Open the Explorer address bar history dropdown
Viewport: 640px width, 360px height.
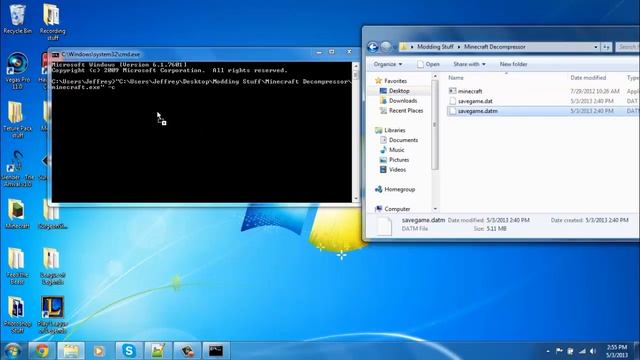[x=596, y=47]
